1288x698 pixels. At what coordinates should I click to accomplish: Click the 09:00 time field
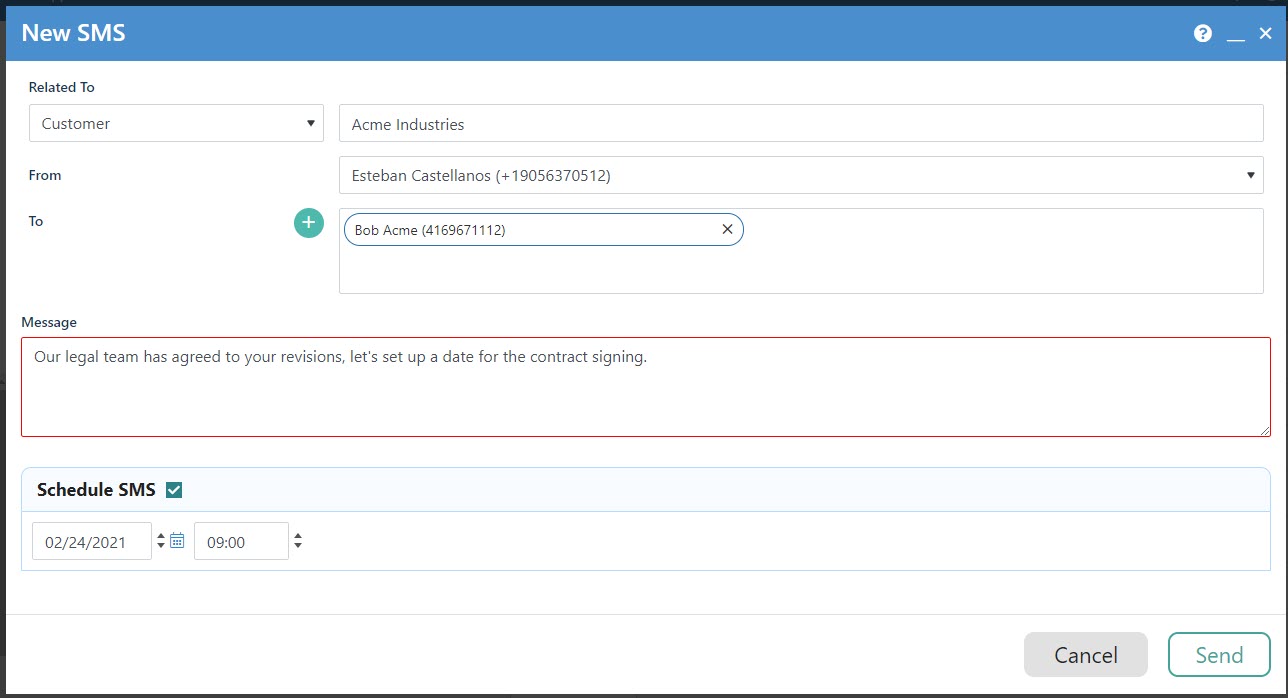(x=241, y=541)
